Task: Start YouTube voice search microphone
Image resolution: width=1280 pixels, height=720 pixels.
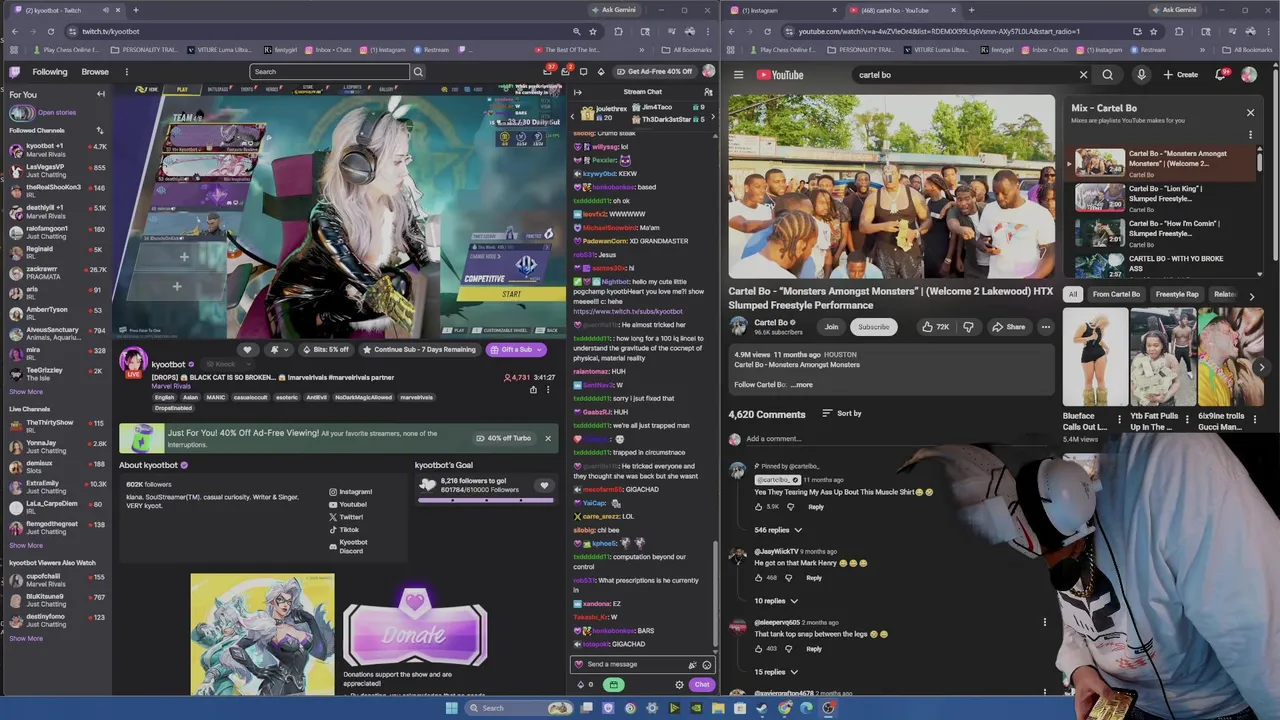Action: tap(1141, 75)
